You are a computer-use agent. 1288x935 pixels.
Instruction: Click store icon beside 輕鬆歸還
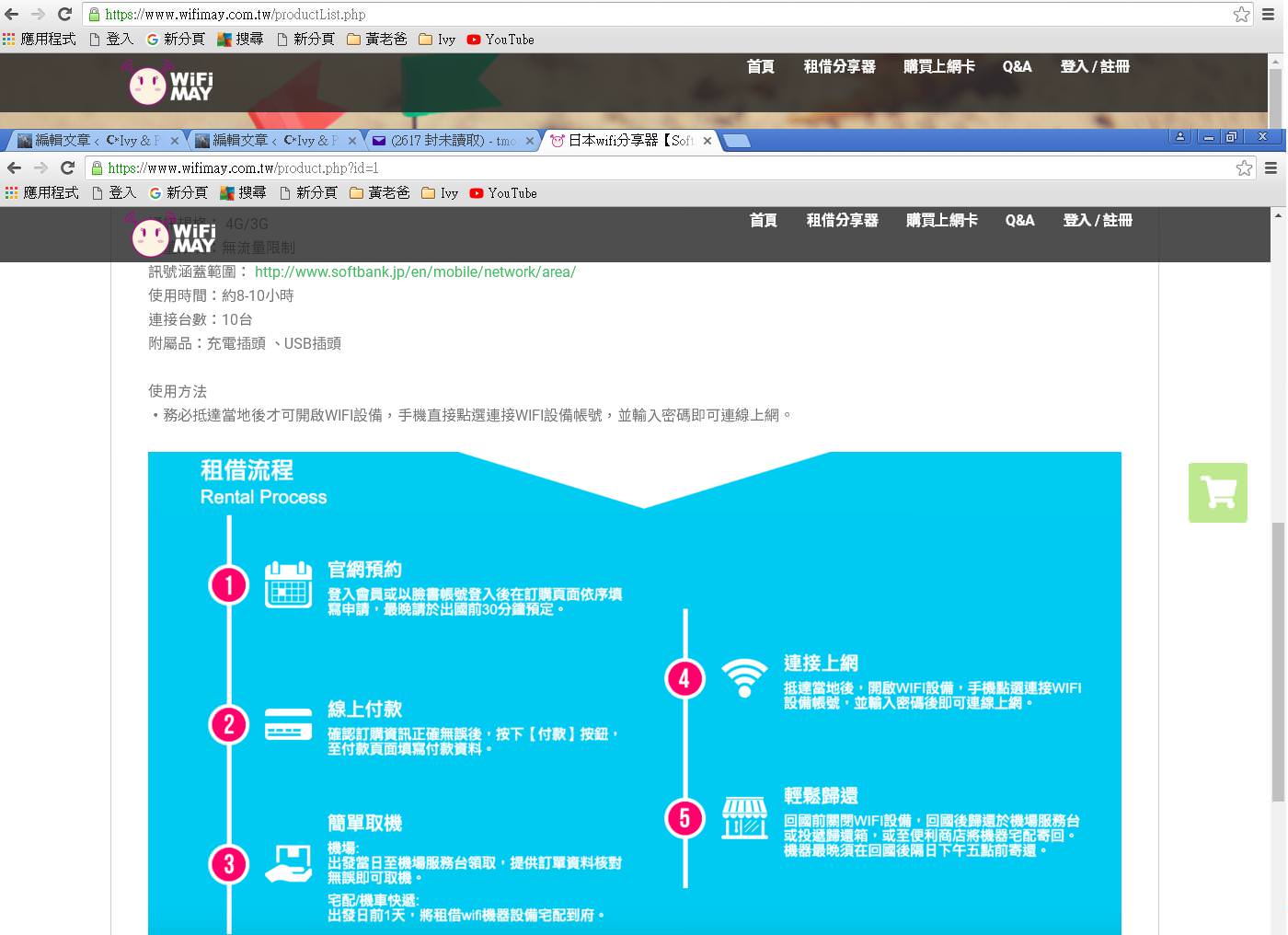coord(744,817)
